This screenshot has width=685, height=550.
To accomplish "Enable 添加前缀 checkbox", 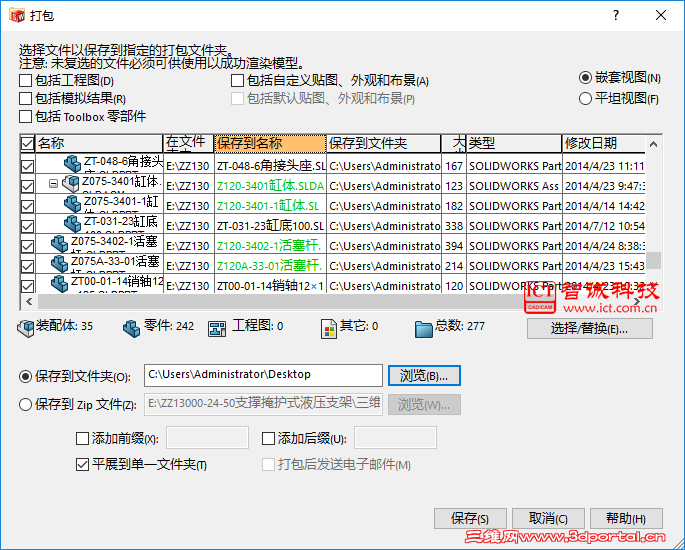I will click(83, 438).
